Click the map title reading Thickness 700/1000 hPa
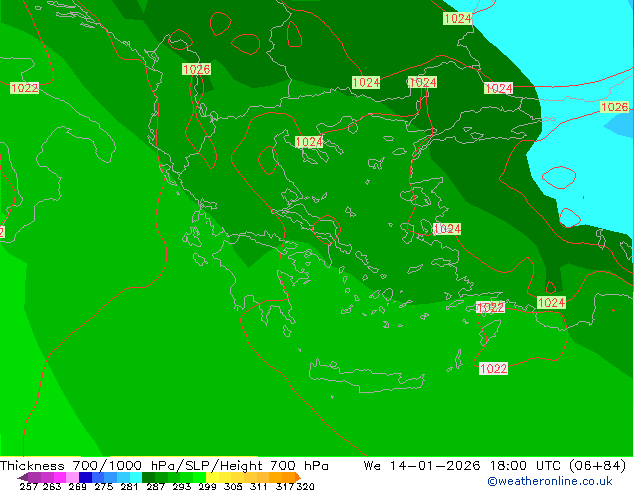The height and width of the screenshot is (490, 634). click(164, 466)
